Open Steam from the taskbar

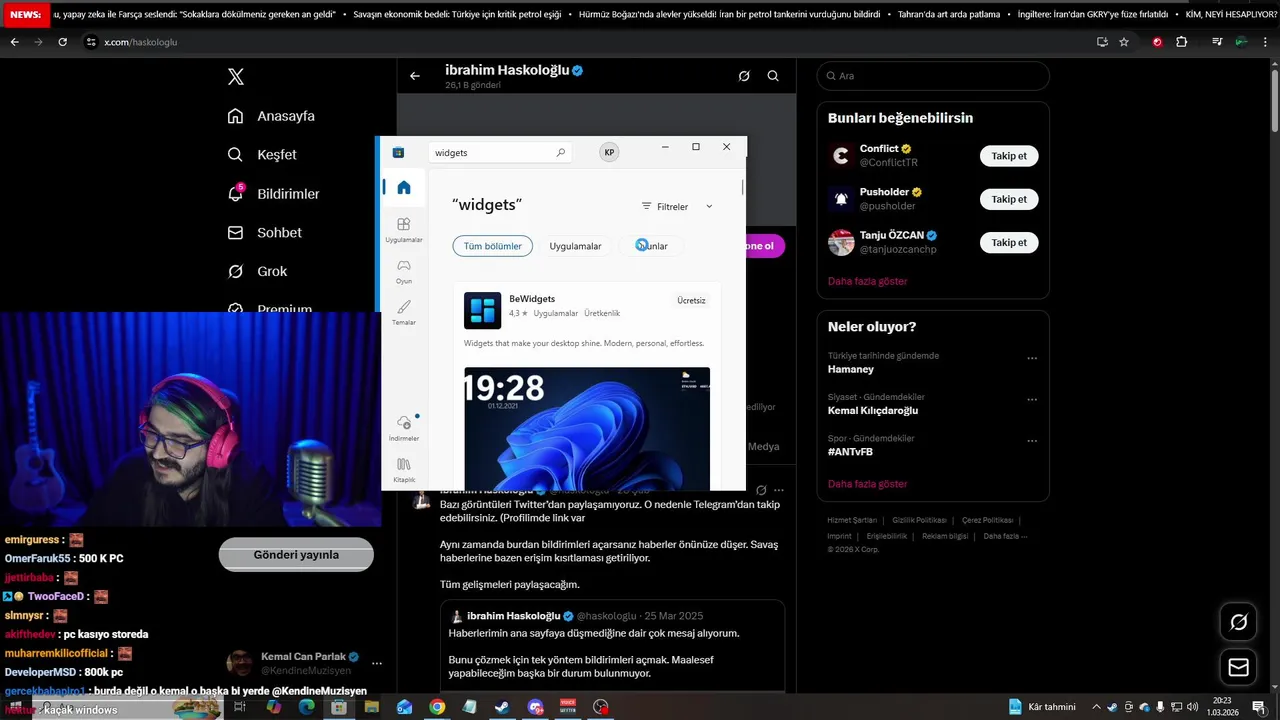coord(502,707)
